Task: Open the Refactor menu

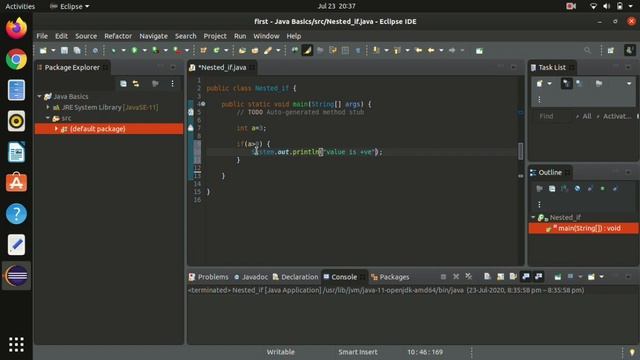Action: (118, 36)
